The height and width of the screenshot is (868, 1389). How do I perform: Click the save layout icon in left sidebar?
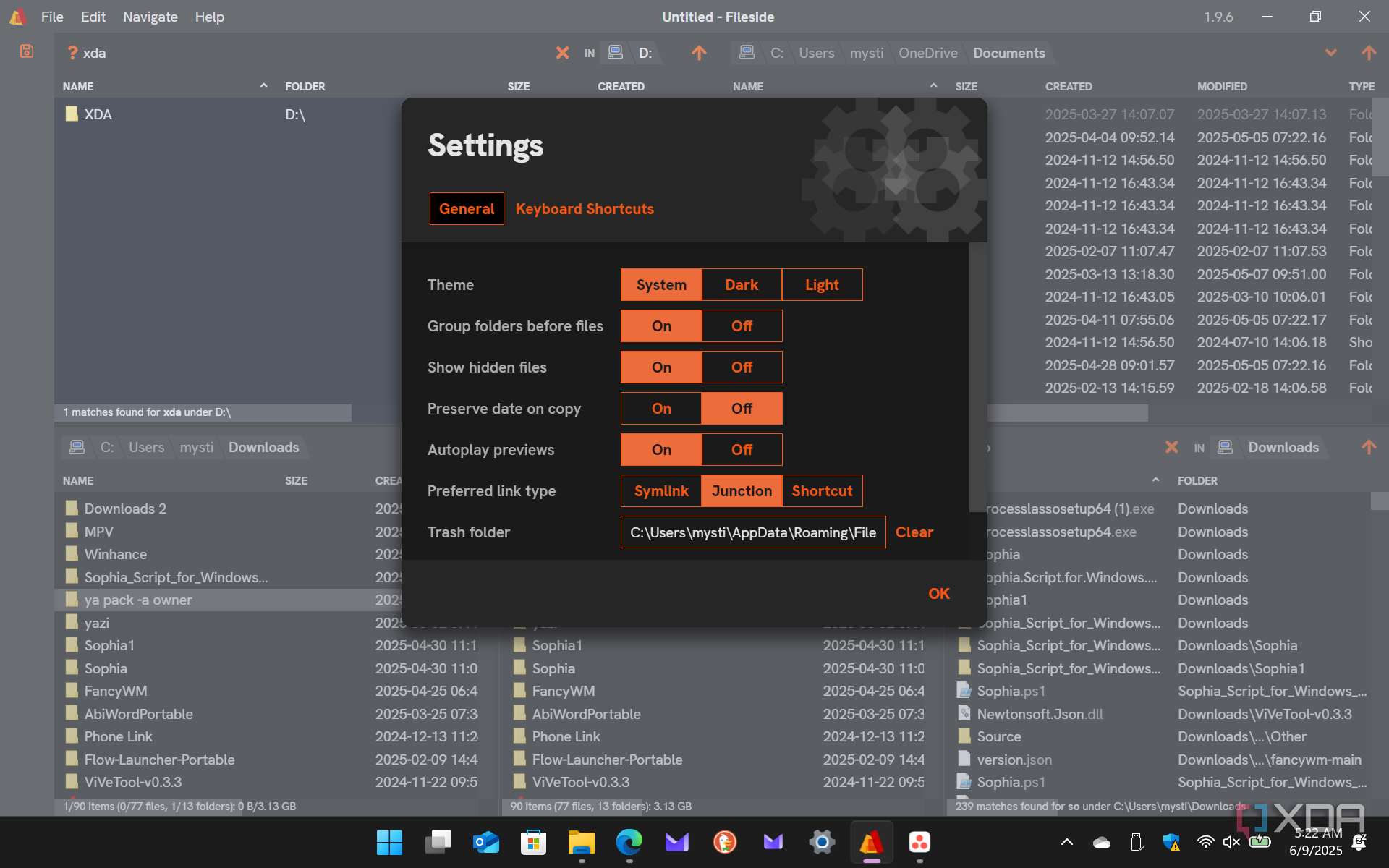point(27,51)
